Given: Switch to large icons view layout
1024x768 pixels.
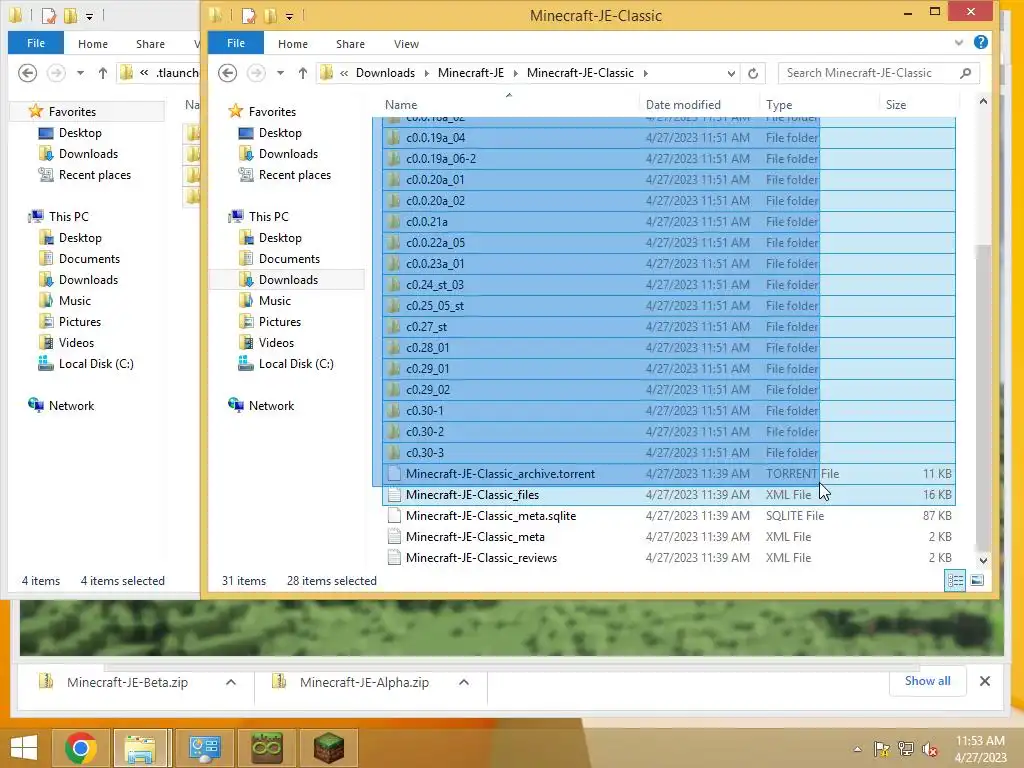Looking at the screenshot, I should coord(977,580).
